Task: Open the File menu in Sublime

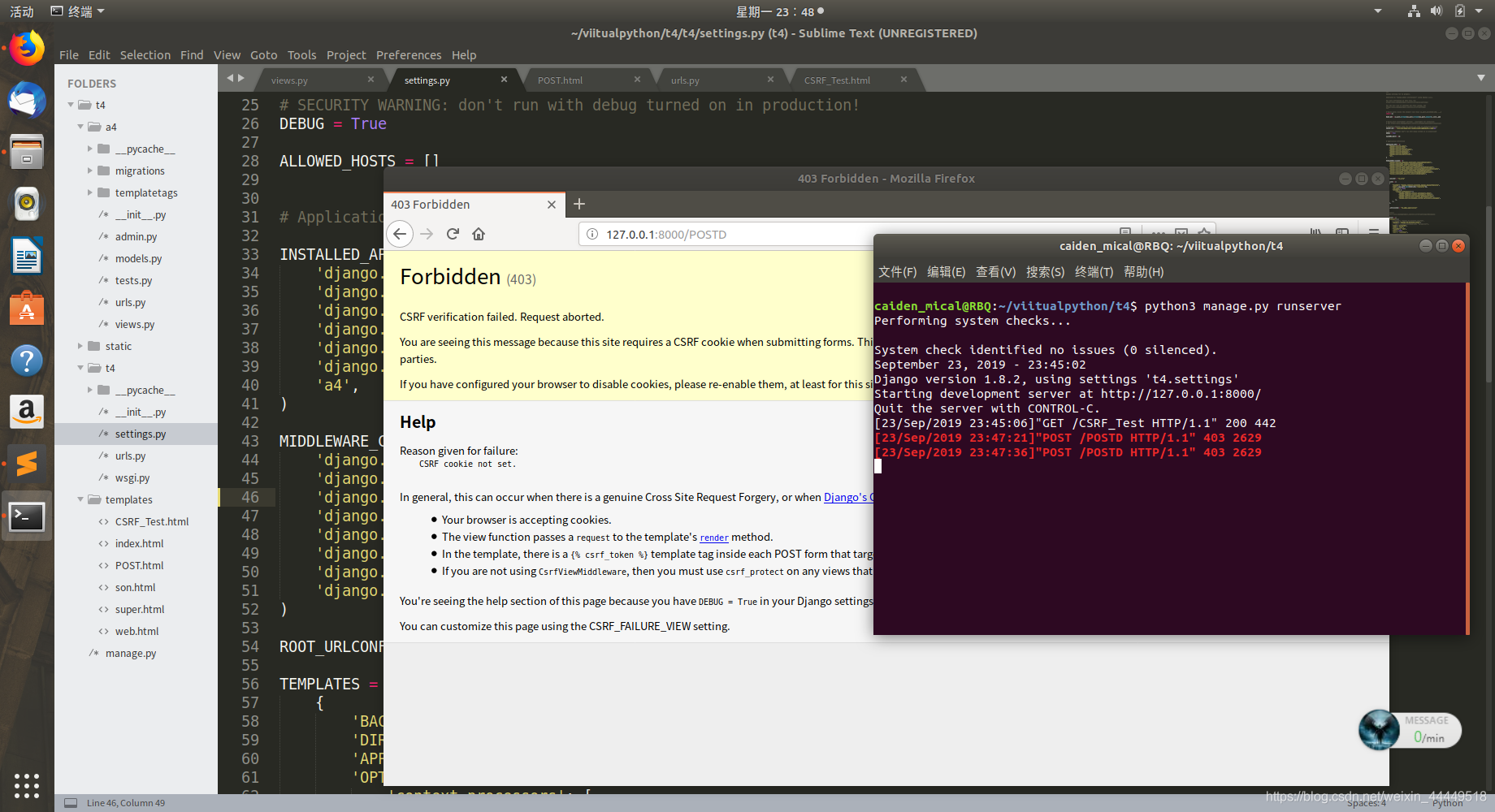Action: [69, 55]
